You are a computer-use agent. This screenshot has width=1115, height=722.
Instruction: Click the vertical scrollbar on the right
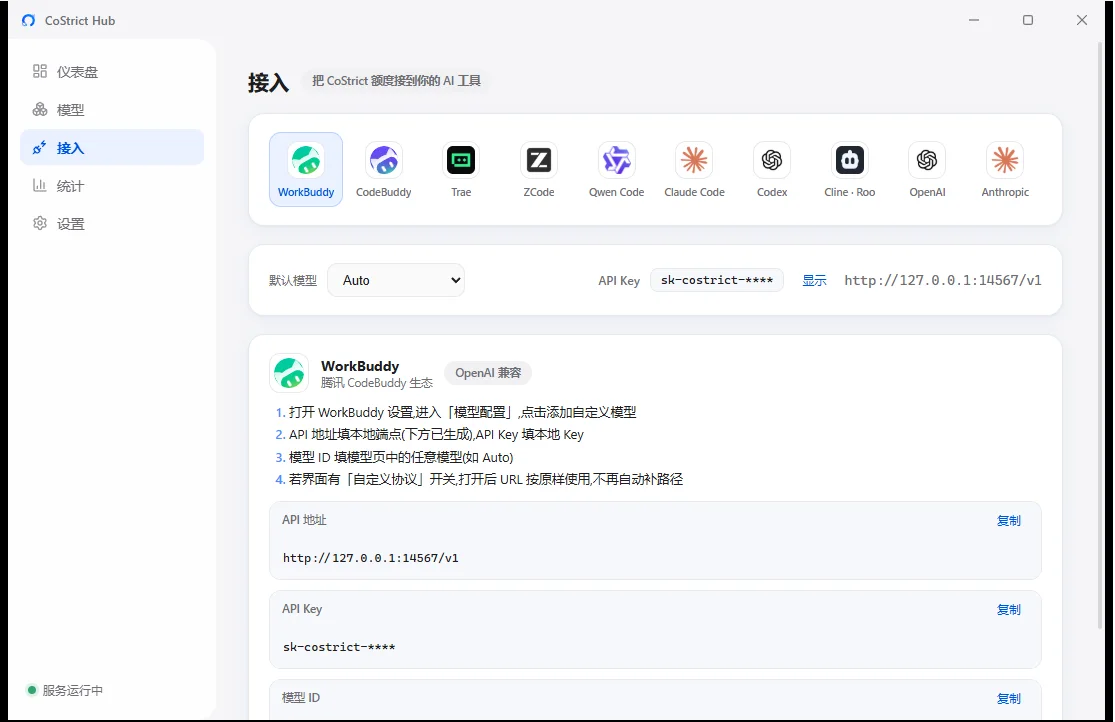1101,334
